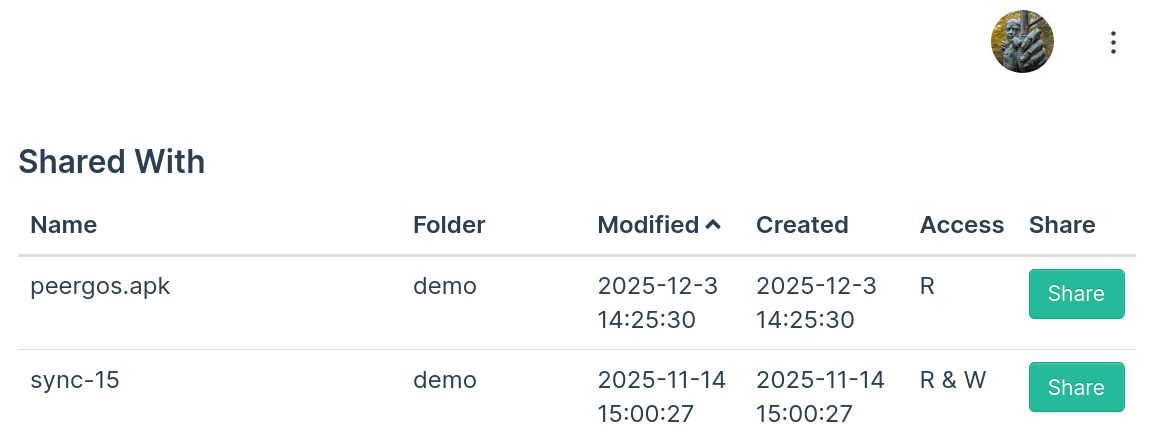
Task: Open the sync-15 entry
Action: click(x=75, y=380)
